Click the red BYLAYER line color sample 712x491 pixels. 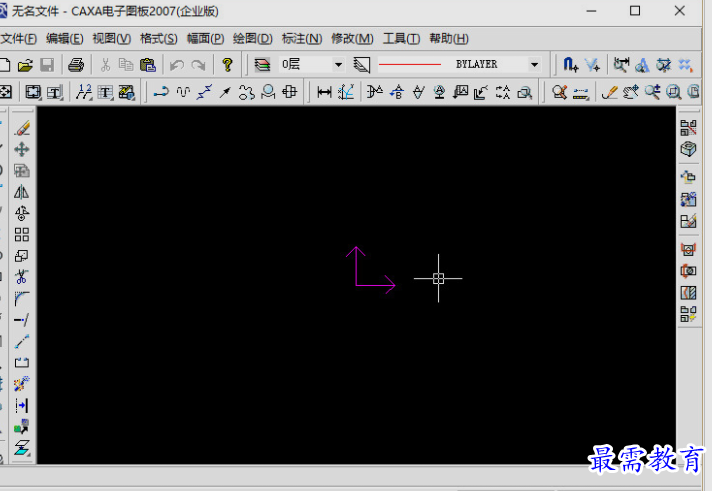click(x=410, y=64)
